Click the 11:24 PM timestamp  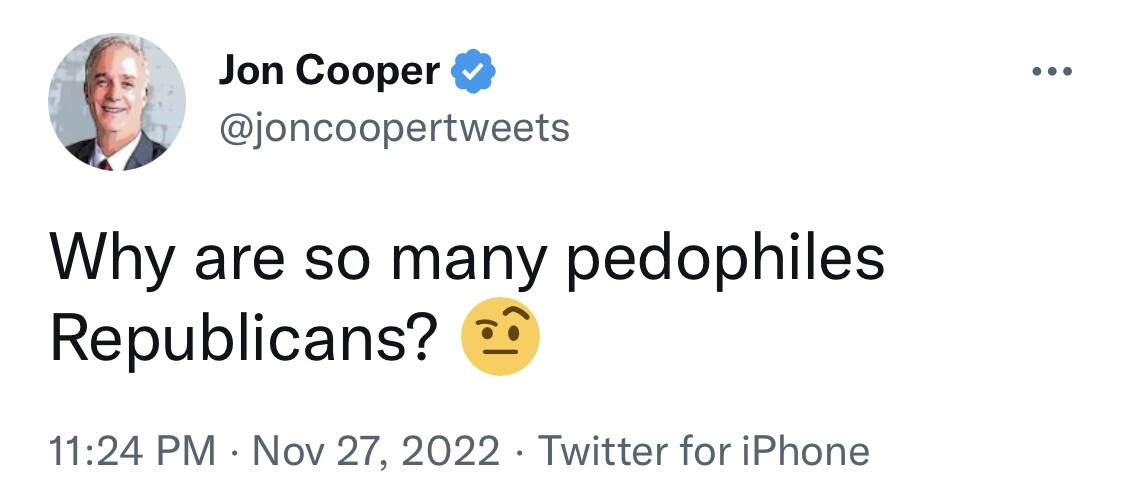132,451
